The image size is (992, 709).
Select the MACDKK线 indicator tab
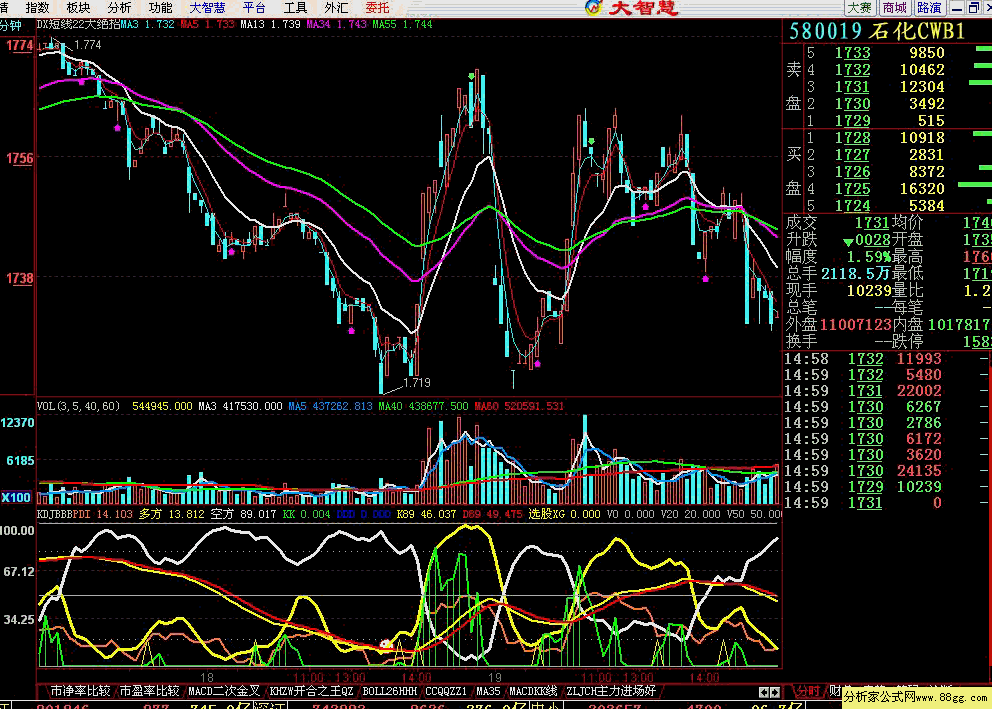(x=533, y=691)
